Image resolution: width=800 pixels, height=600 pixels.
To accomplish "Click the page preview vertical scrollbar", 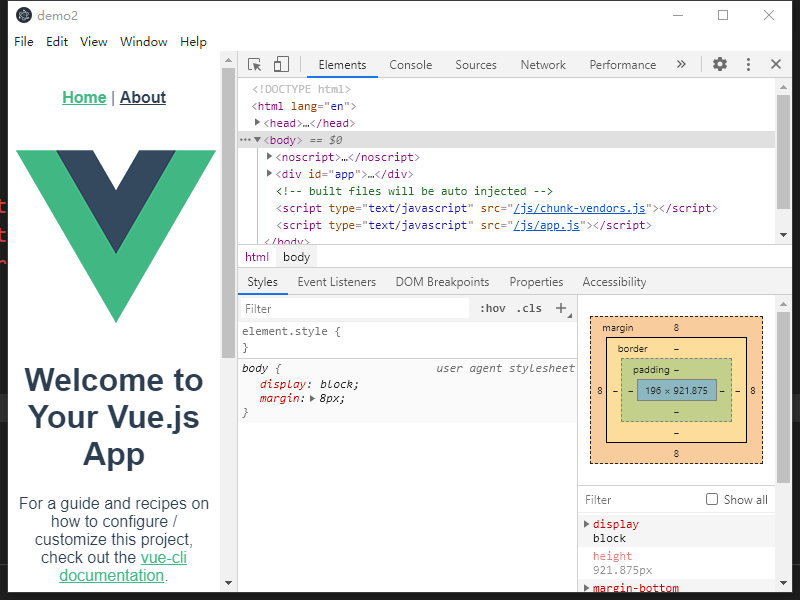I will pyautogui.click(x=228, y=213).
